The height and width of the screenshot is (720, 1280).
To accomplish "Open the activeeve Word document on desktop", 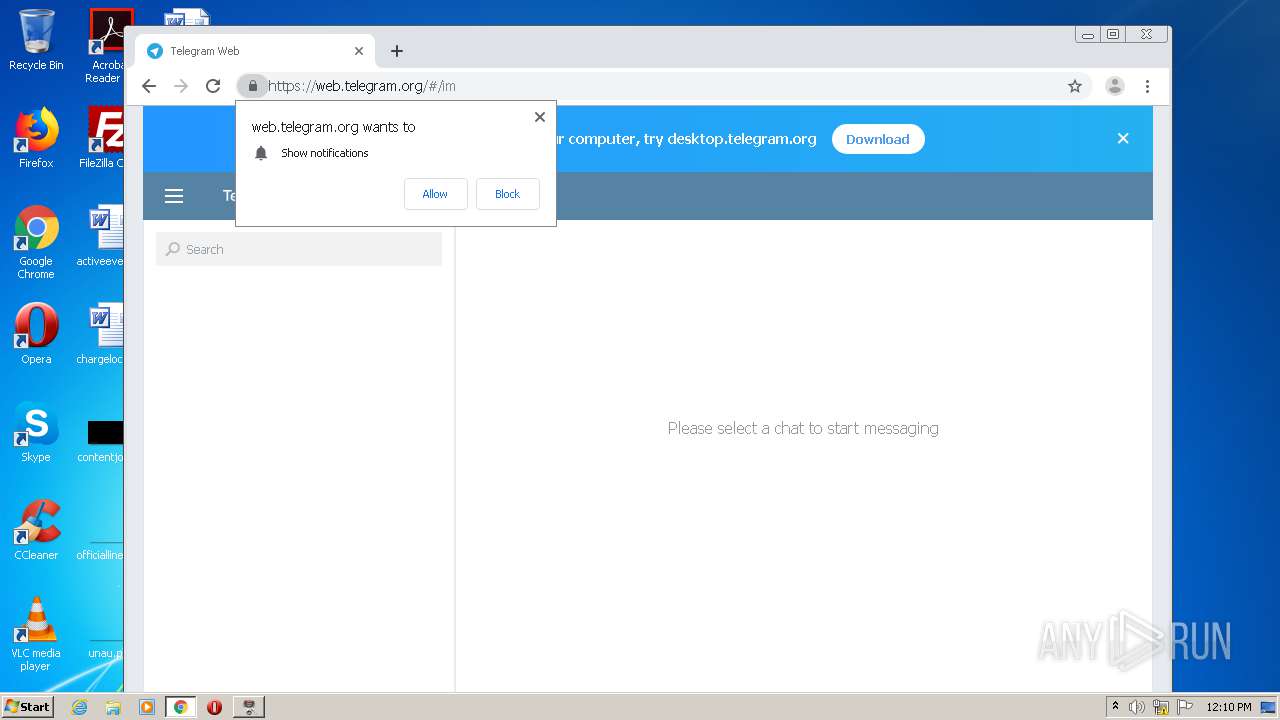I will tap(101, 237).
